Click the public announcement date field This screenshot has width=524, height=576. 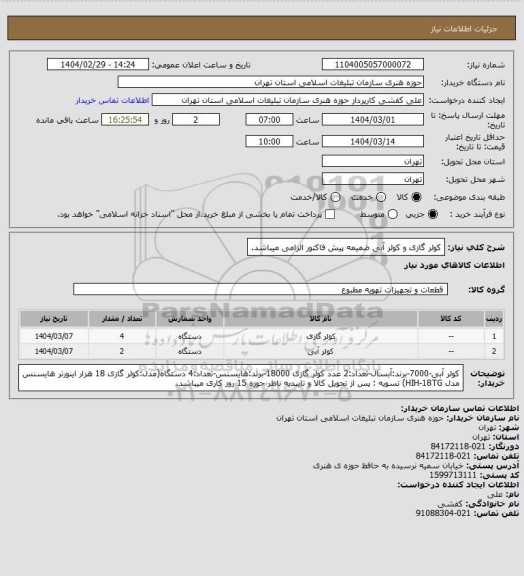(x=98, y=64)
